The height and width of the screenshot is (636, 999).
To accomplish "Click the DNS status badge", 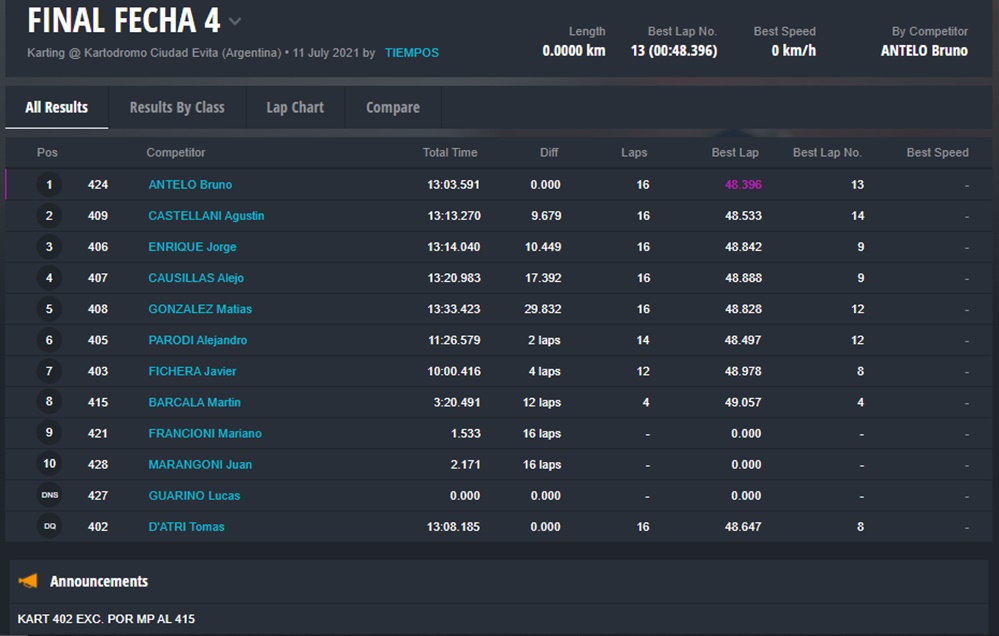I will point(49,496).
